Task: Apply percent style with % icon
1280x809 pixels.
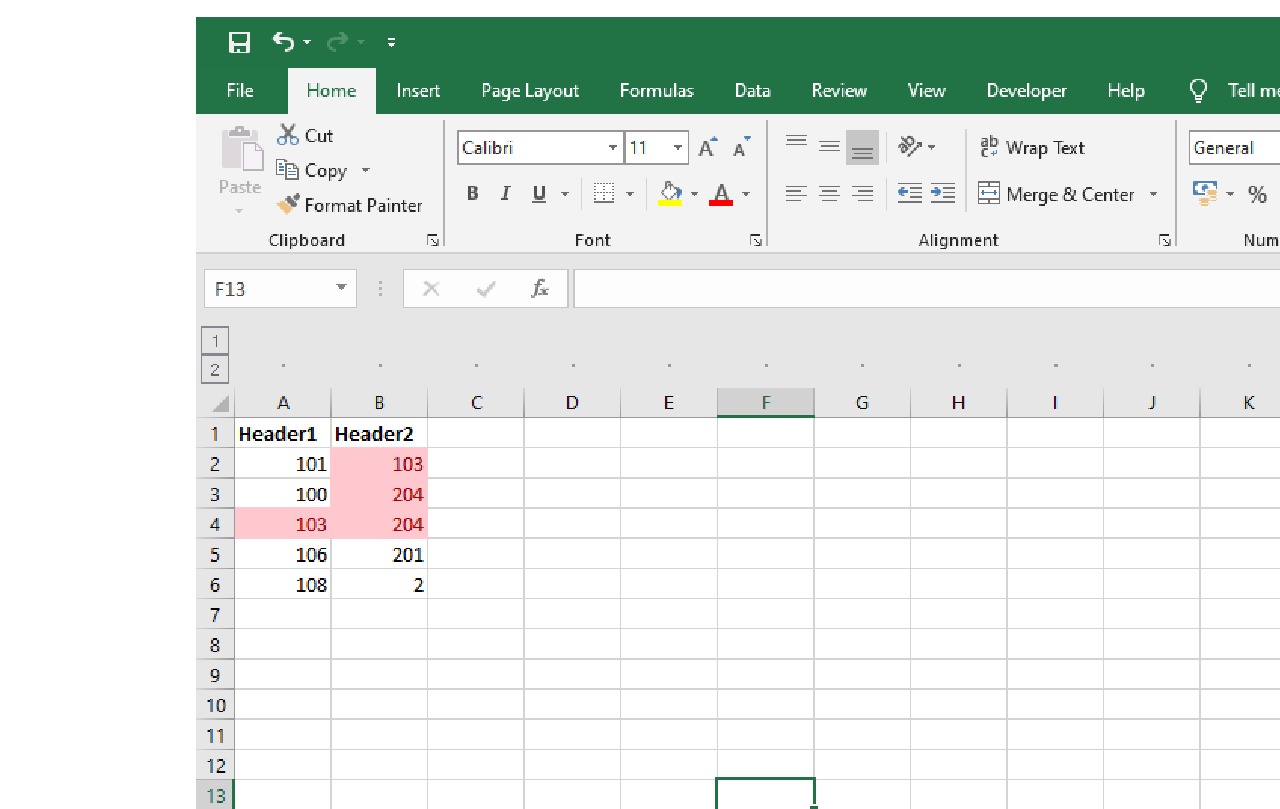Action: pyautogui.click(x=1257, y=194)
